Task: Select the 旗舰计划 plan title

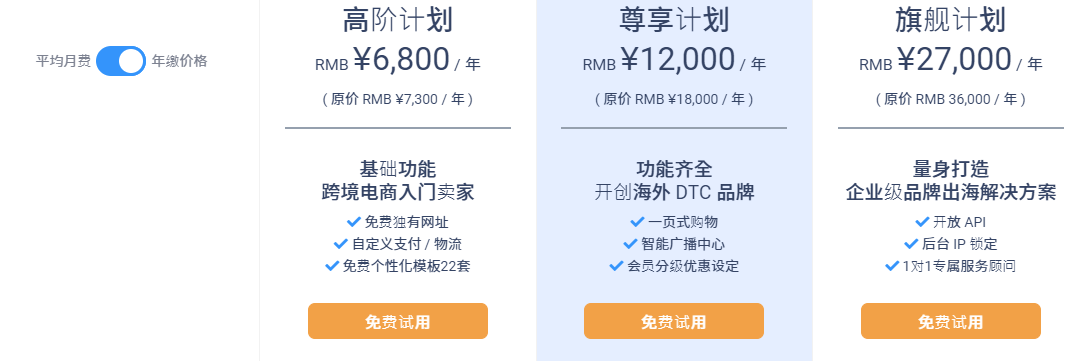Action: (951, 21)
